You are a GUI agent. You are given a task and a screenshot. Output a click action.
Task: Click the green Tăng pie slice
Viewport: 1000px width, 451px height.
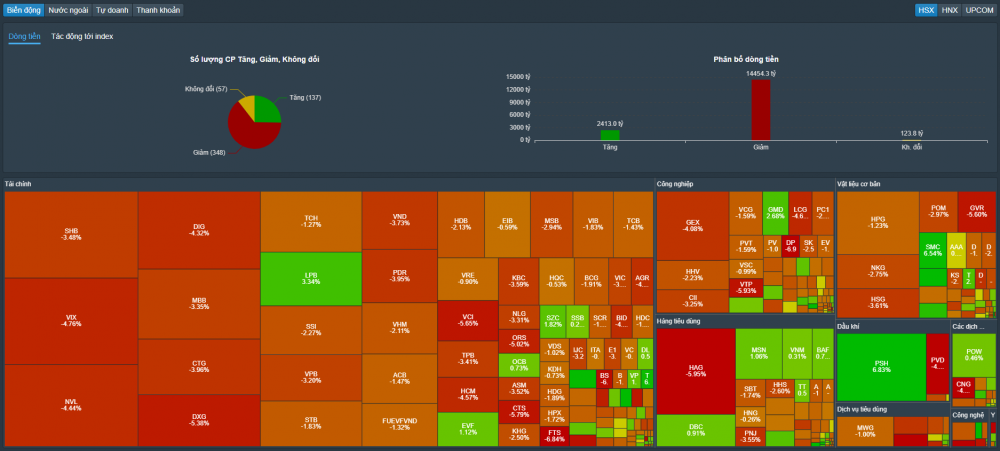267,110
